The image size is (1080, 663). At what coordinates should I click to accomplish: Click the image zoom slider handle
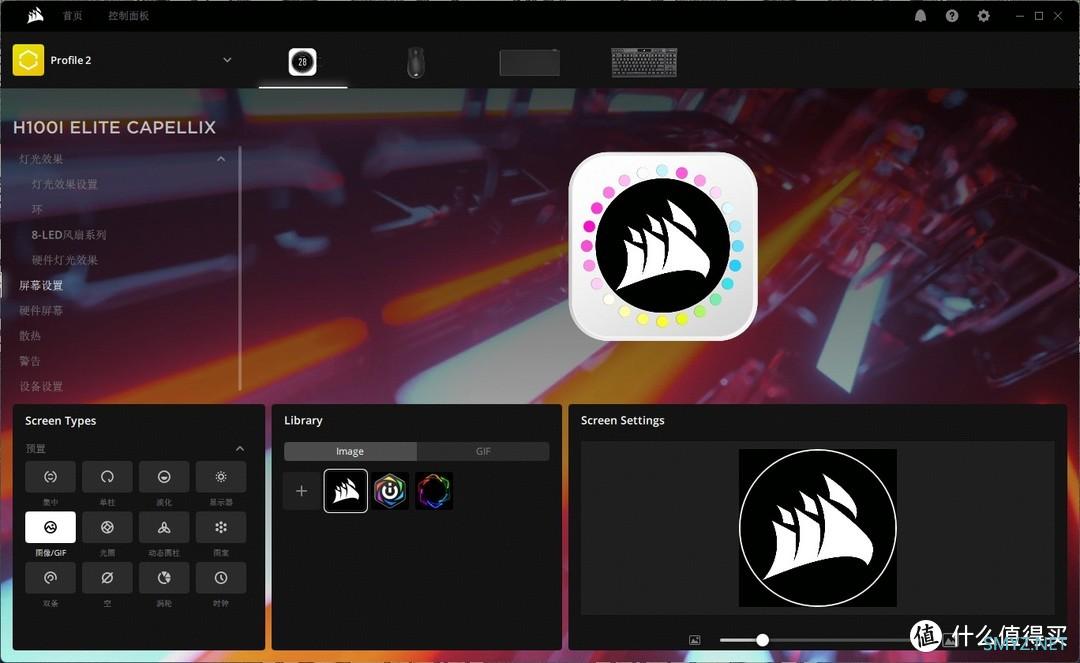762,640
